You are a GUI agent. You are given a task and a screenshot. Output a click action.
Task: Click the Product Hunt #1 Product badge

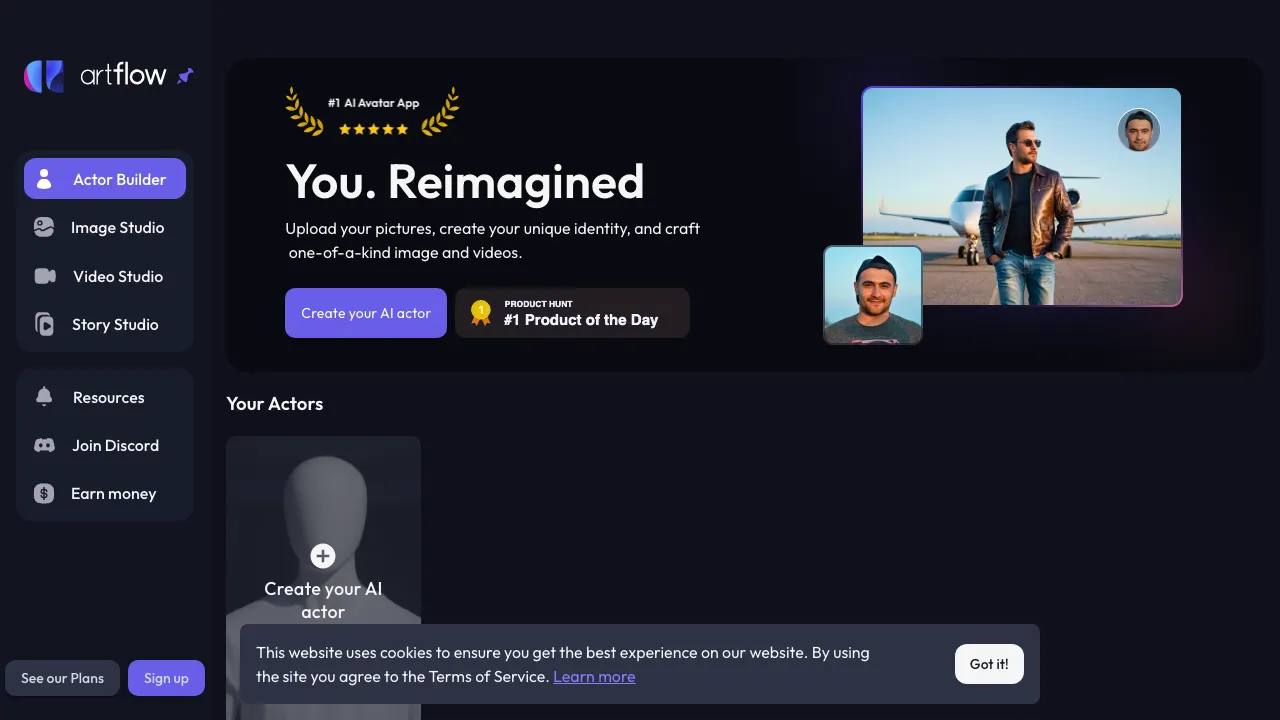click(x=572, y=313)
